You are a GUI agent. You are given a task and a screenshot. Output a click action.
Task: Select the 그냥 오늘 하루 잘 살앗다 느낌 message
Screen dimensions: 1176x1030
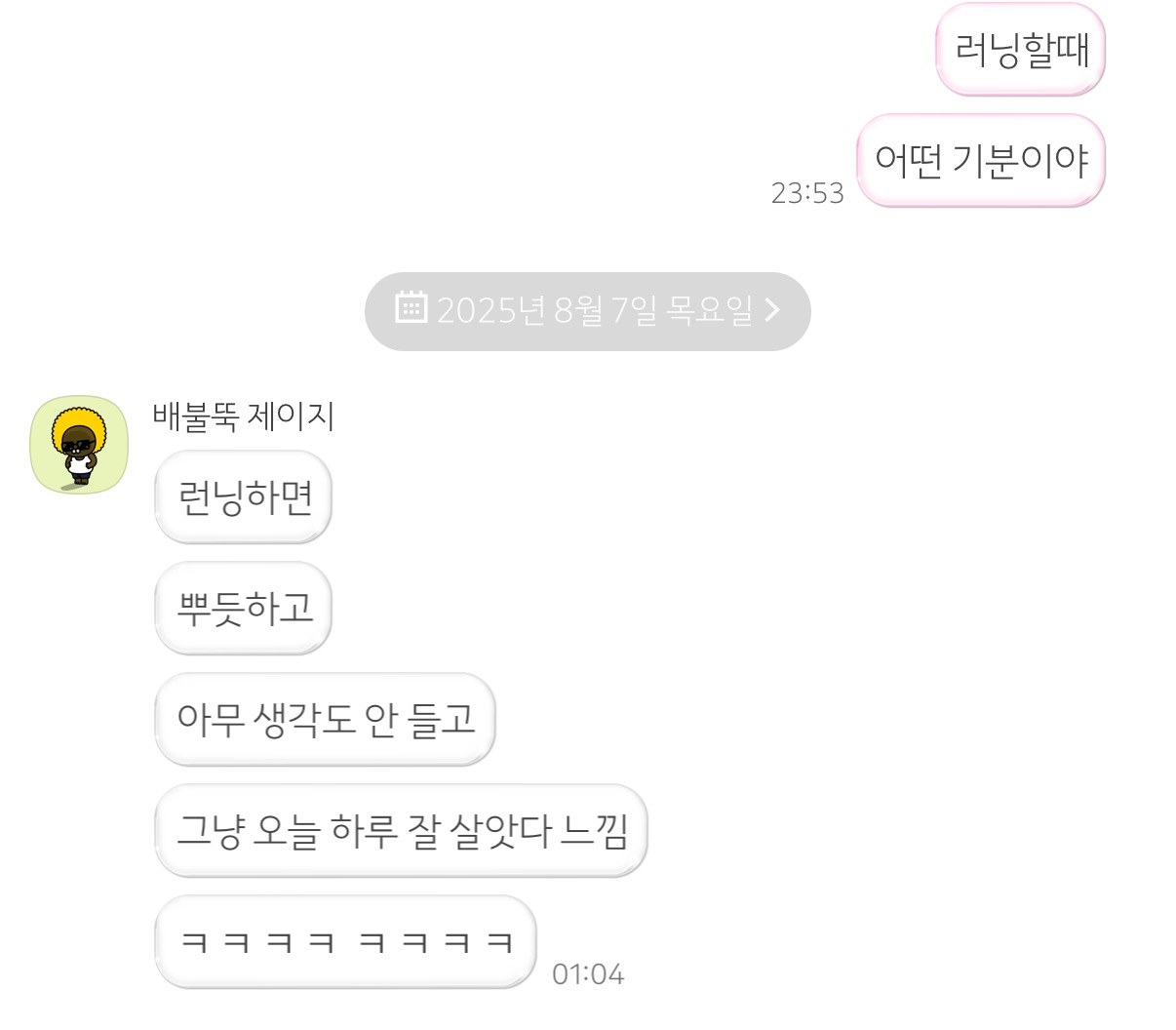tap(401, 831)
